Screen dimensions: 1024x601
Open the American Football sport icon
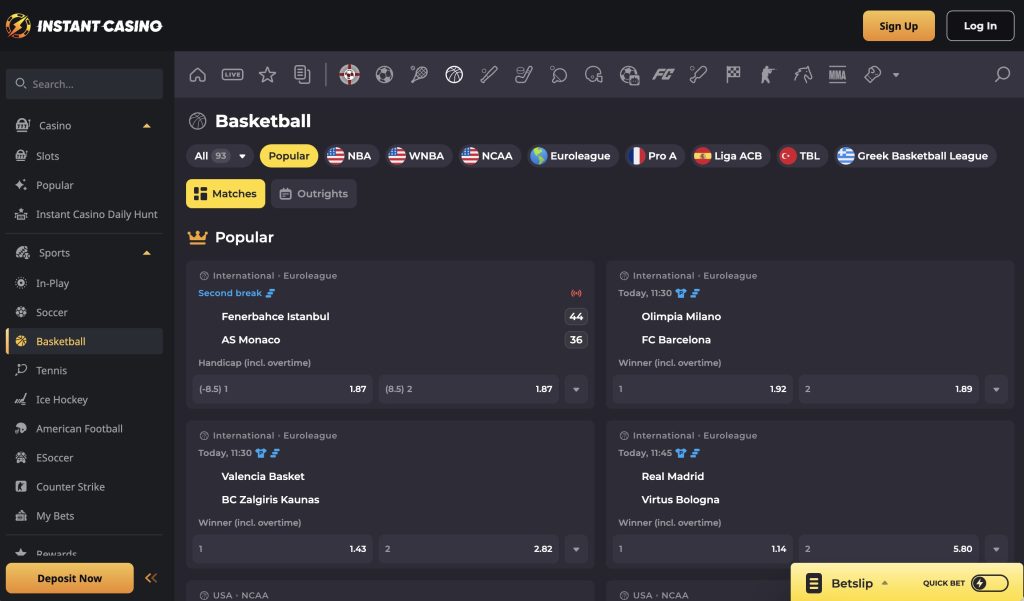pos(594,74)
